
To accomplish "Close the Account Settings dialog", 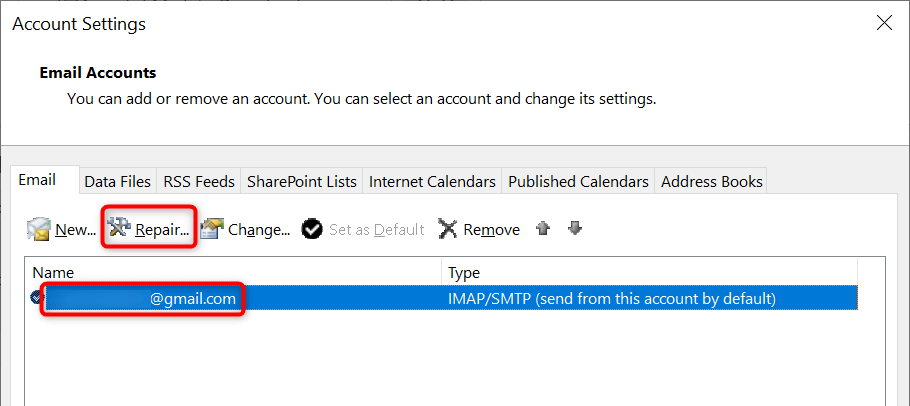I will (x=883, y=23).
